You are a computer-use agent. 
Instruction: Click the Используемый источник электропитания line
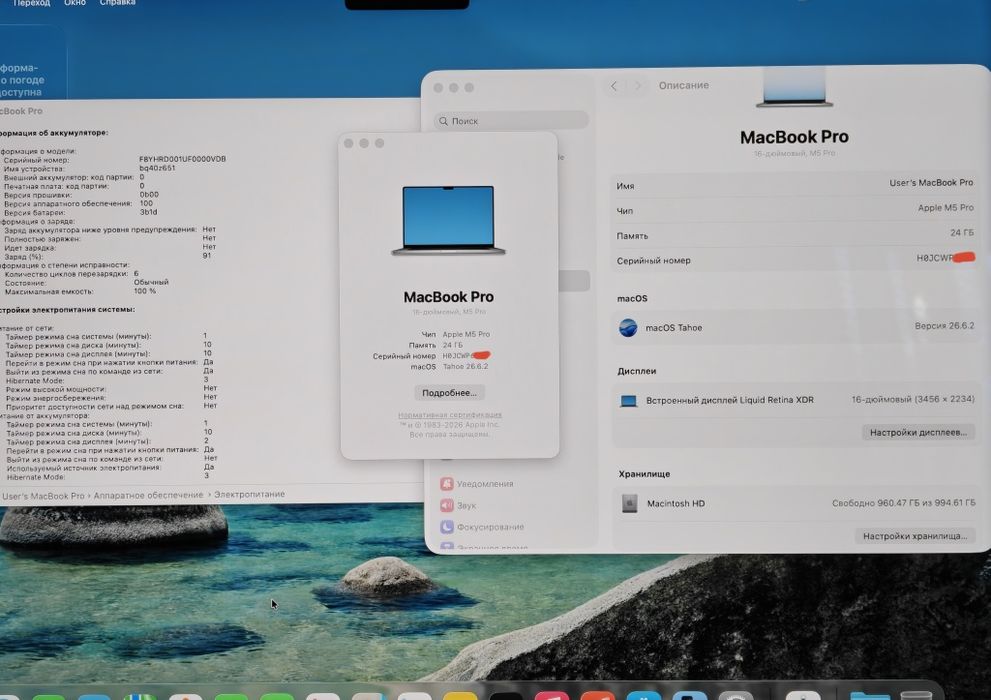[111, 468]
